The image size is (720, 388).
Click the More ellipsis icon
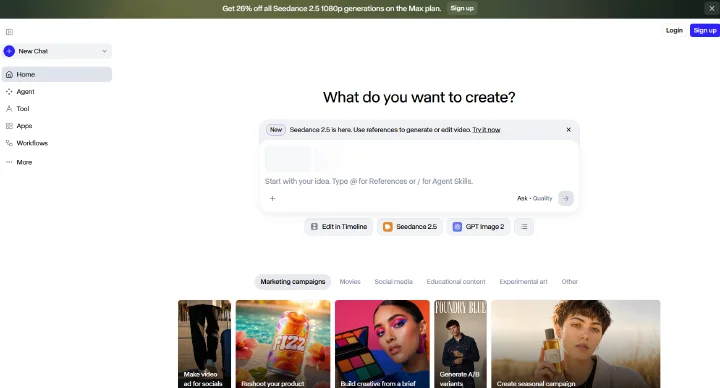point(9,162)
